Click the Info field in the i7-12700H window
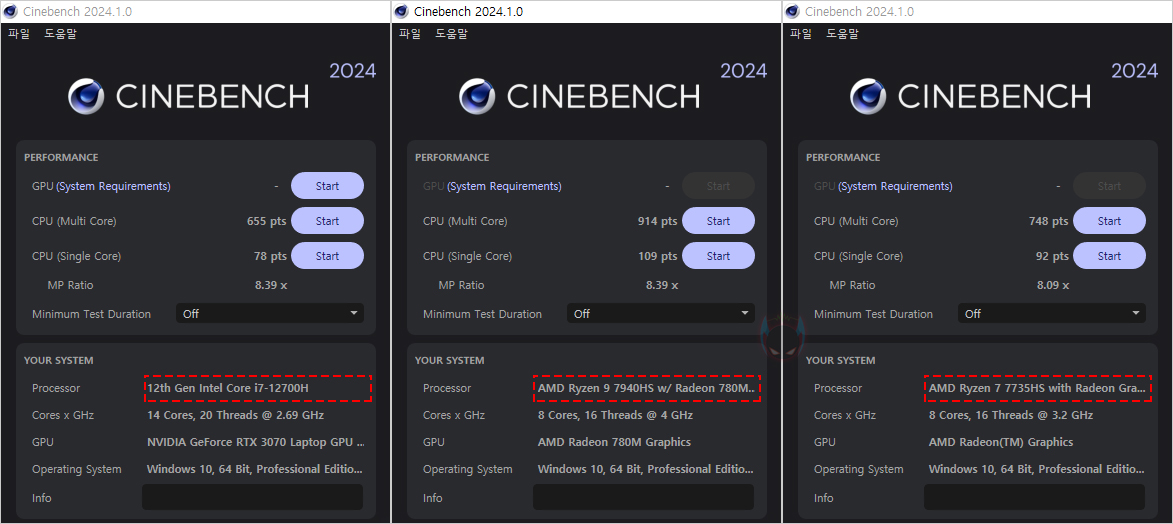The height and width of the screenshot is (524, 1173). pyautogui.click(x=252, y=497)
